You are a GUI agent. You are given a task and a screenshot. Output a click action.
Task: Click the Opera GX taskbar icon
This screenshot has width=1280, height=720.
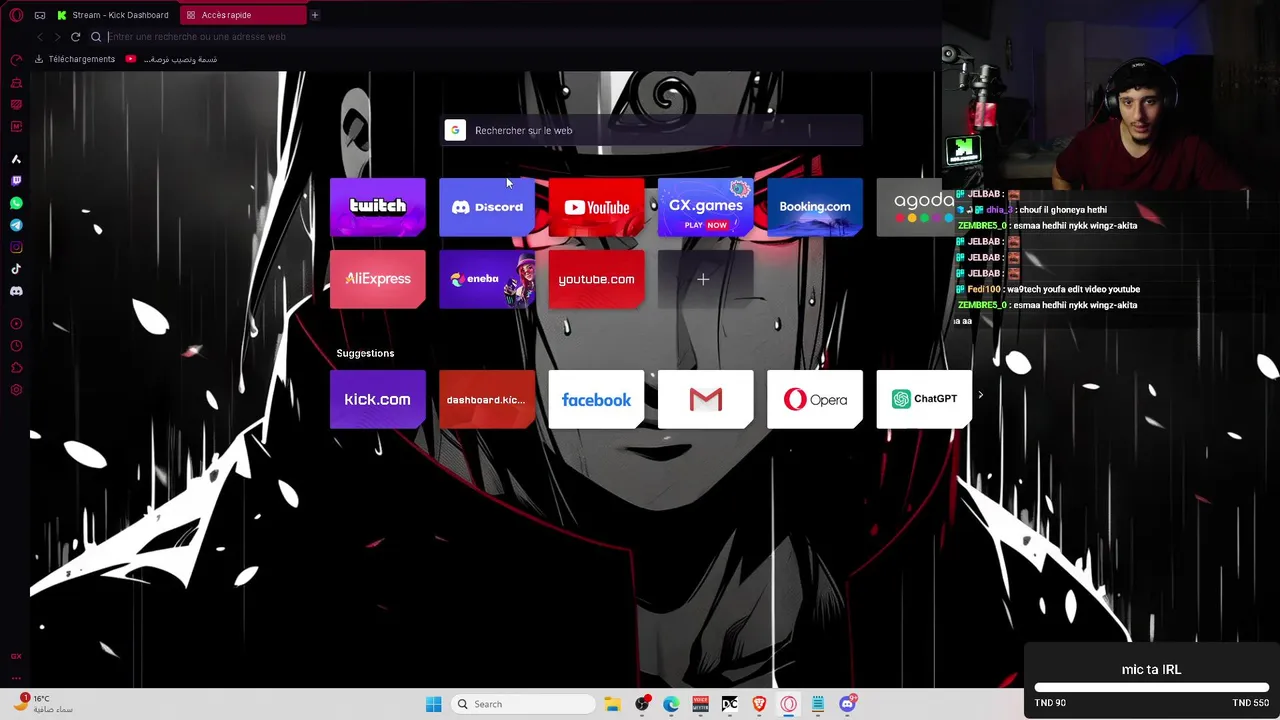pyautogui.click(x=789, y=704)
